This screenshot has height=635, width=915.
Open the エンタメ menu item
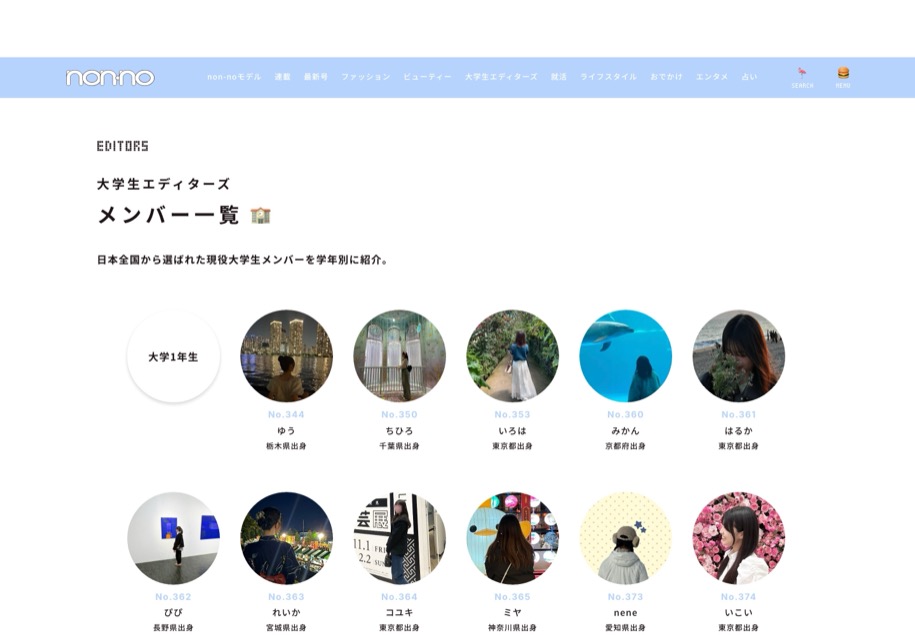click(x=711, y=76)
